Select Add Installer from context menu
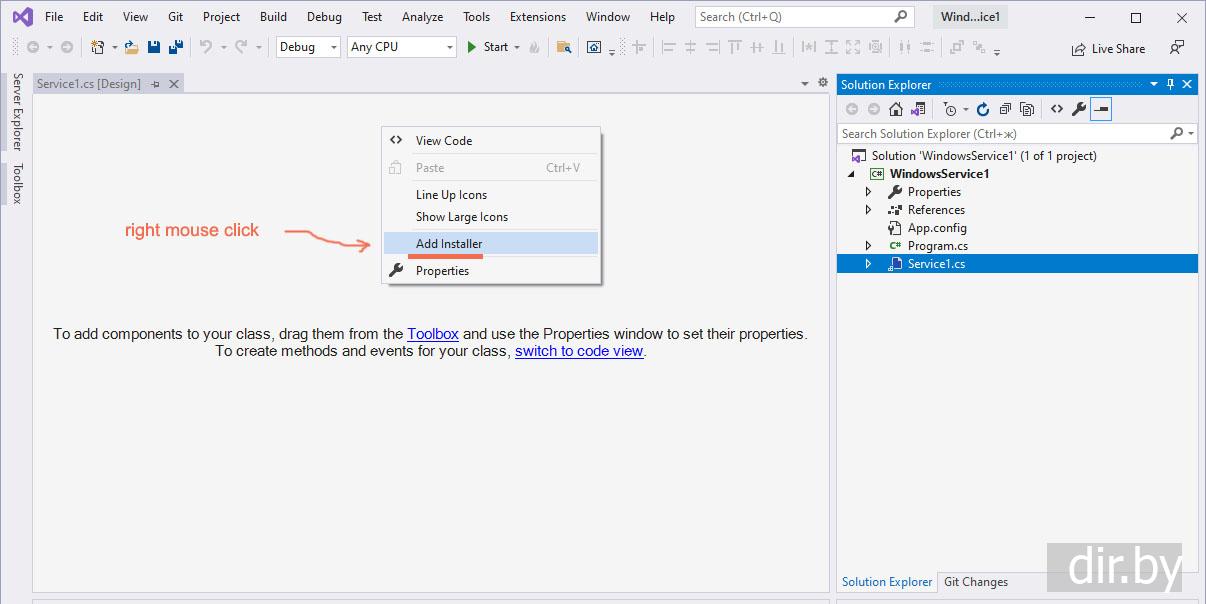Image resolution: width=1206 pixels, height=604 pixels. (x=449, y=244)
